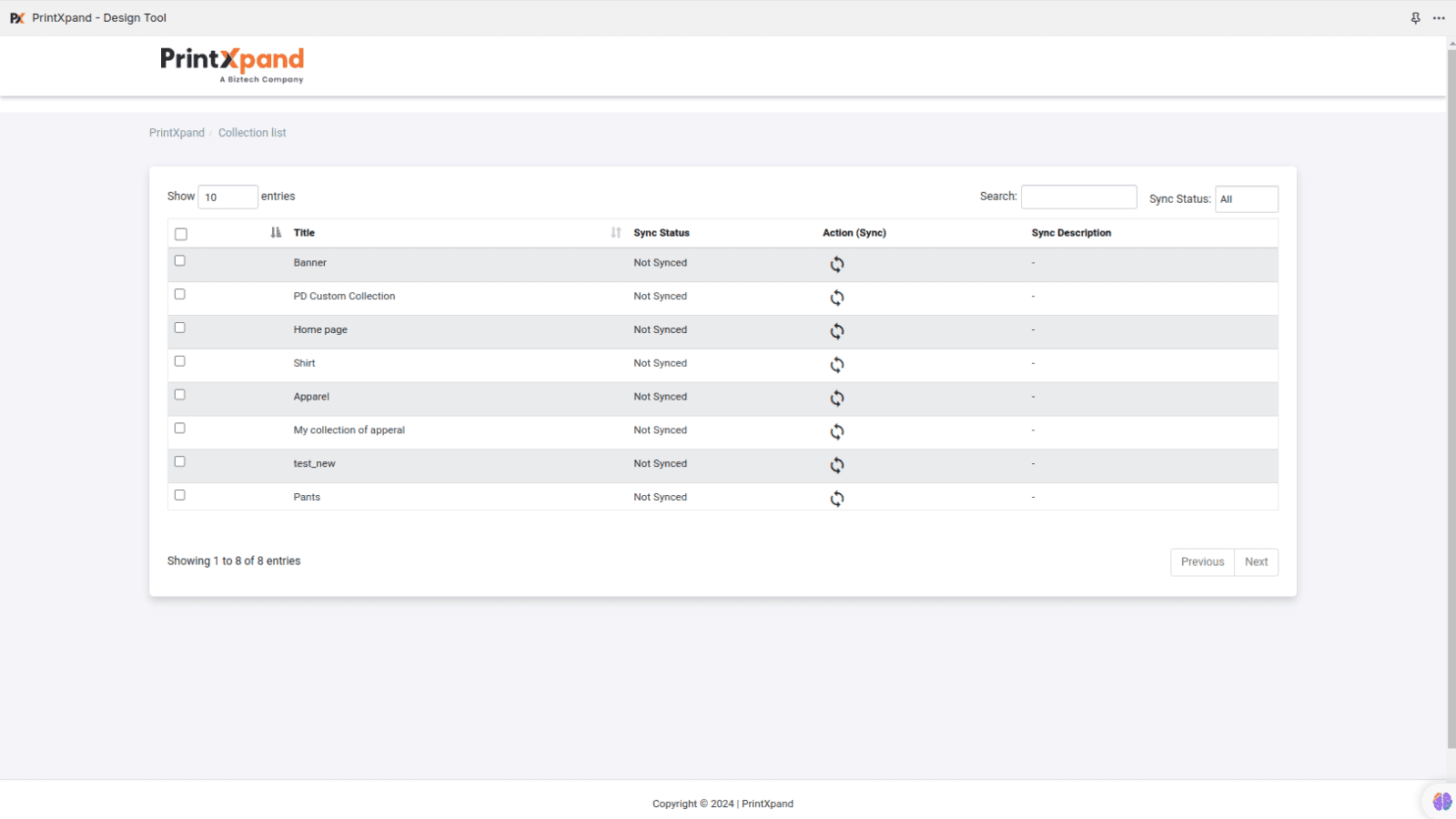Sync the test_new collection
The height and width of the screenshot is (819, 1456).
836,465
